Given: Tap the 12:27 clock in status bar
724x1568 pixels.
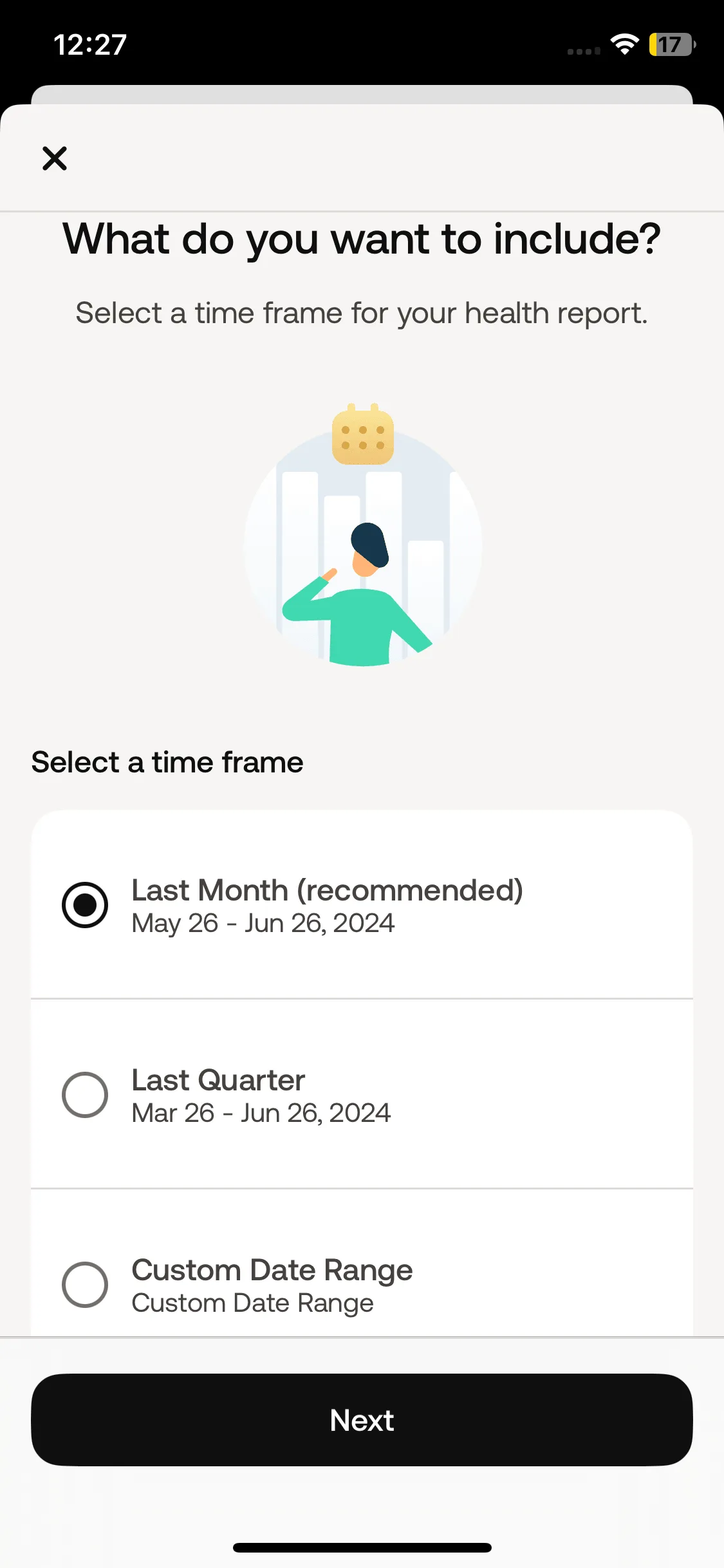Looking at the screenshot, I should (x=90, y=44).
